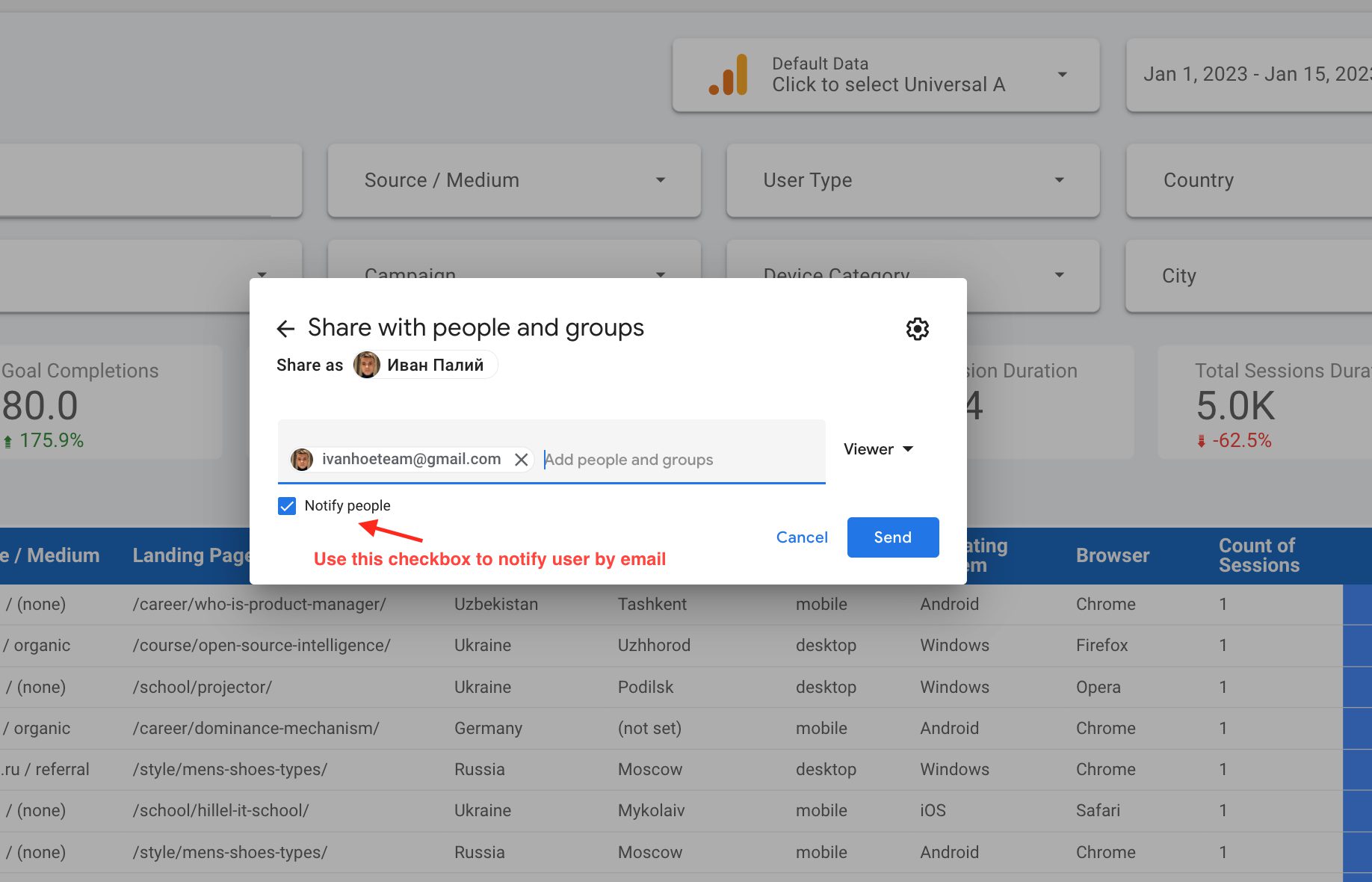The image size is (1372, 882).
Task: Remove ivanhoeteam@gmail.com with the X icon
Action: (x=522, y=460)
